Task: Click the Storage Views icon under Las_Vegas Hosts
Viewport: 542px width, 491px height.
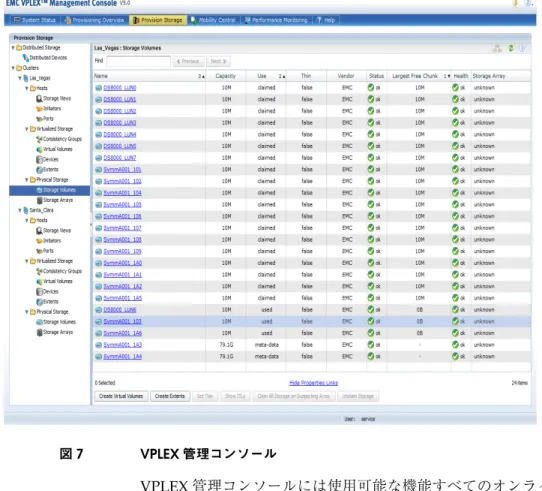Action: point(39,99)
